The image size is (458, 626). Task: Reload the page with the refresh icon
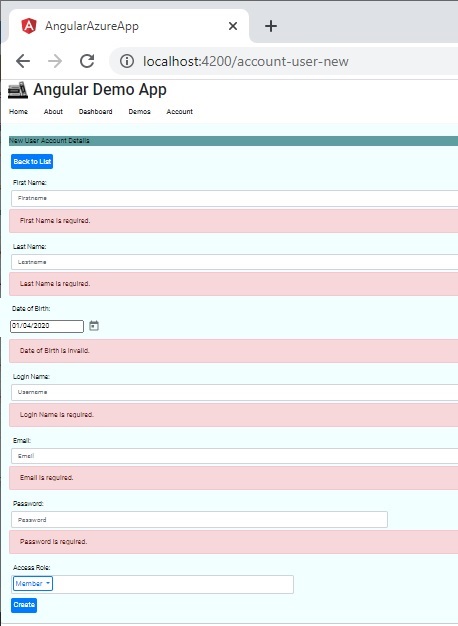point(87,61)
